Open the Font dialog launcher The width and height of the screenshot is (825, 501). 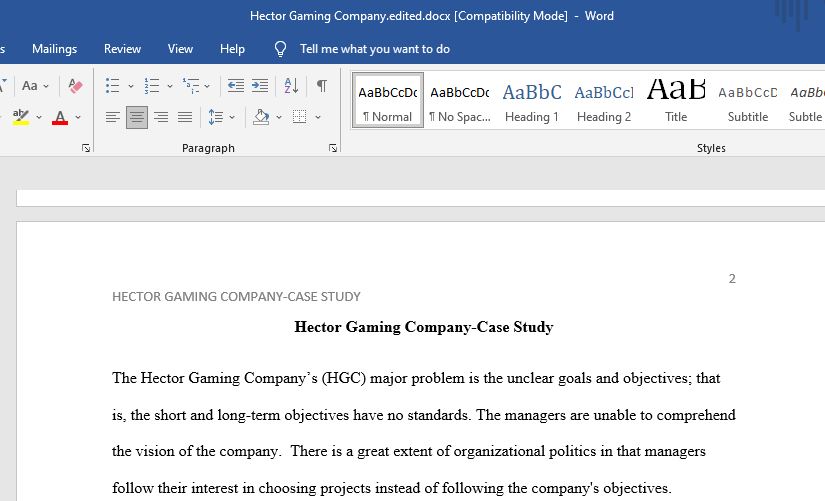click(x=86, y=148)
